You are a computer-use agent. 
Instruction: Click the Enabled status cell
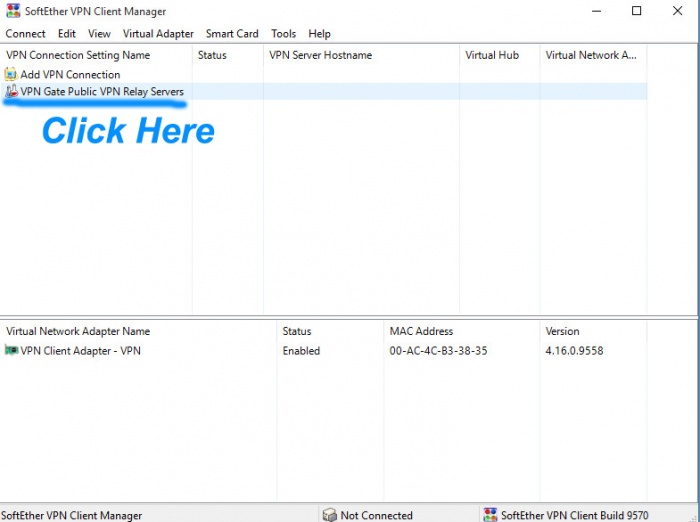pyautogui.click(x=301, y=351)
